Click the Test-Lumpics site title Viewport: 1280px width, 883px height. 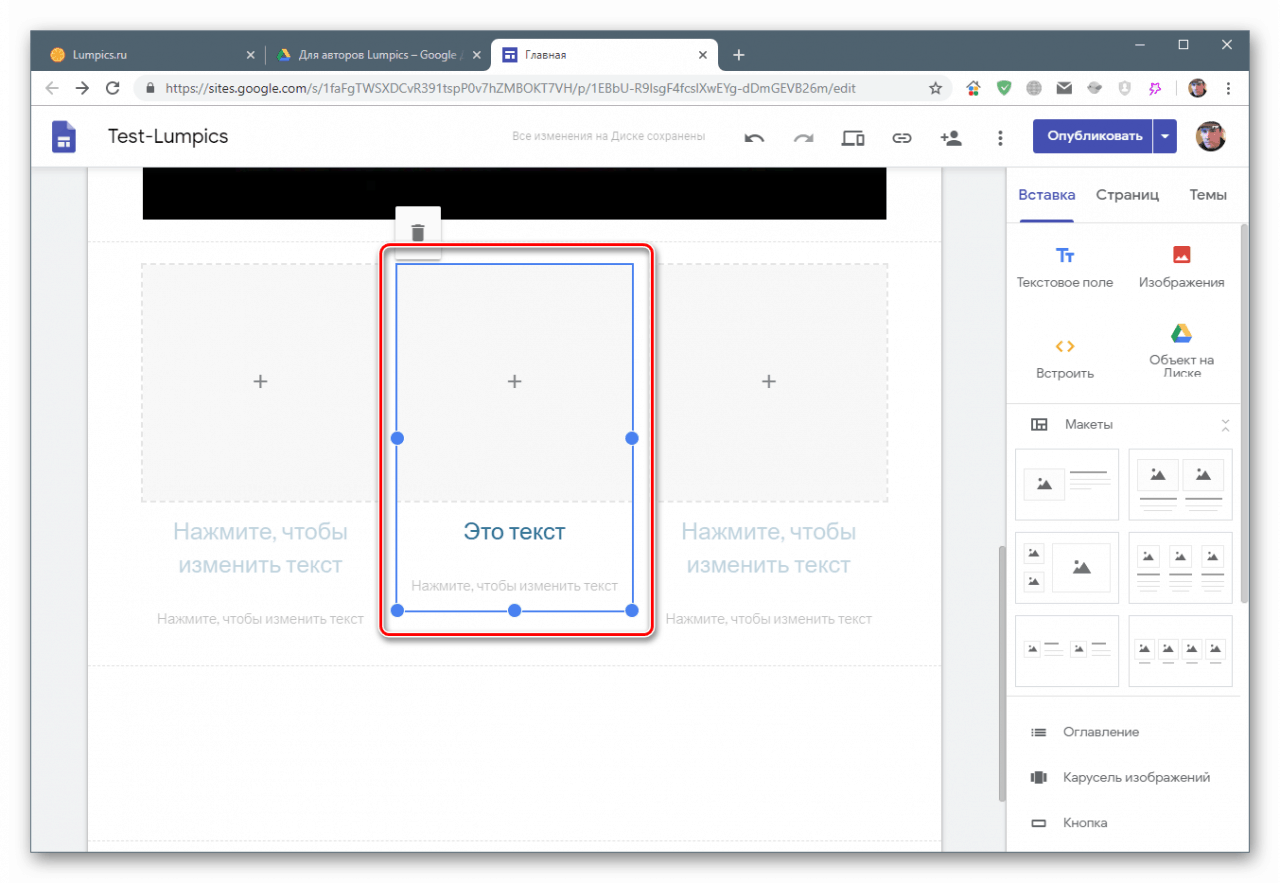click(168, 136)
